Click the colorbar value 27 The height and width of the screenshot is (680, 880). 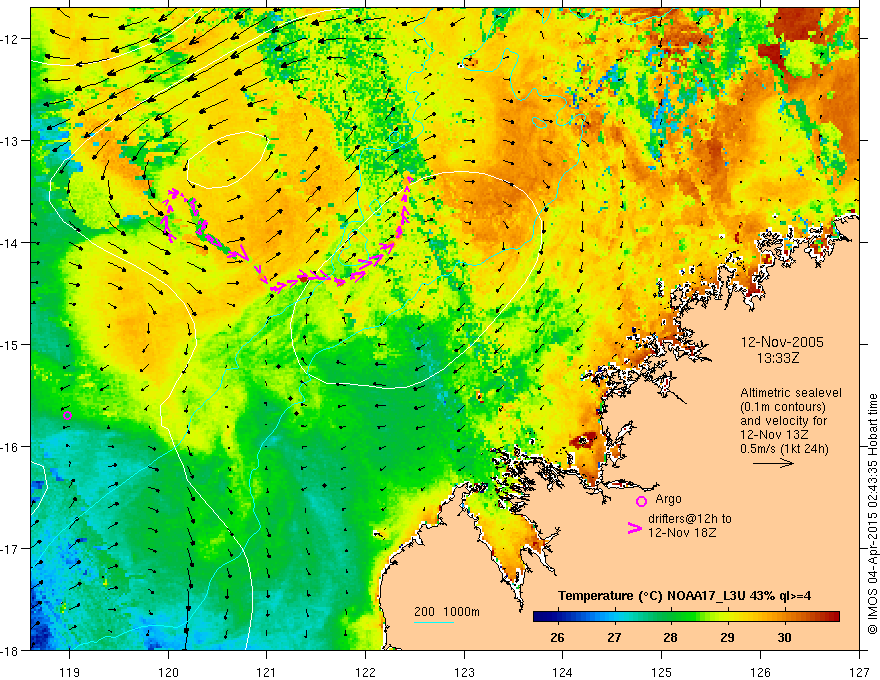[x=614, y=637]
